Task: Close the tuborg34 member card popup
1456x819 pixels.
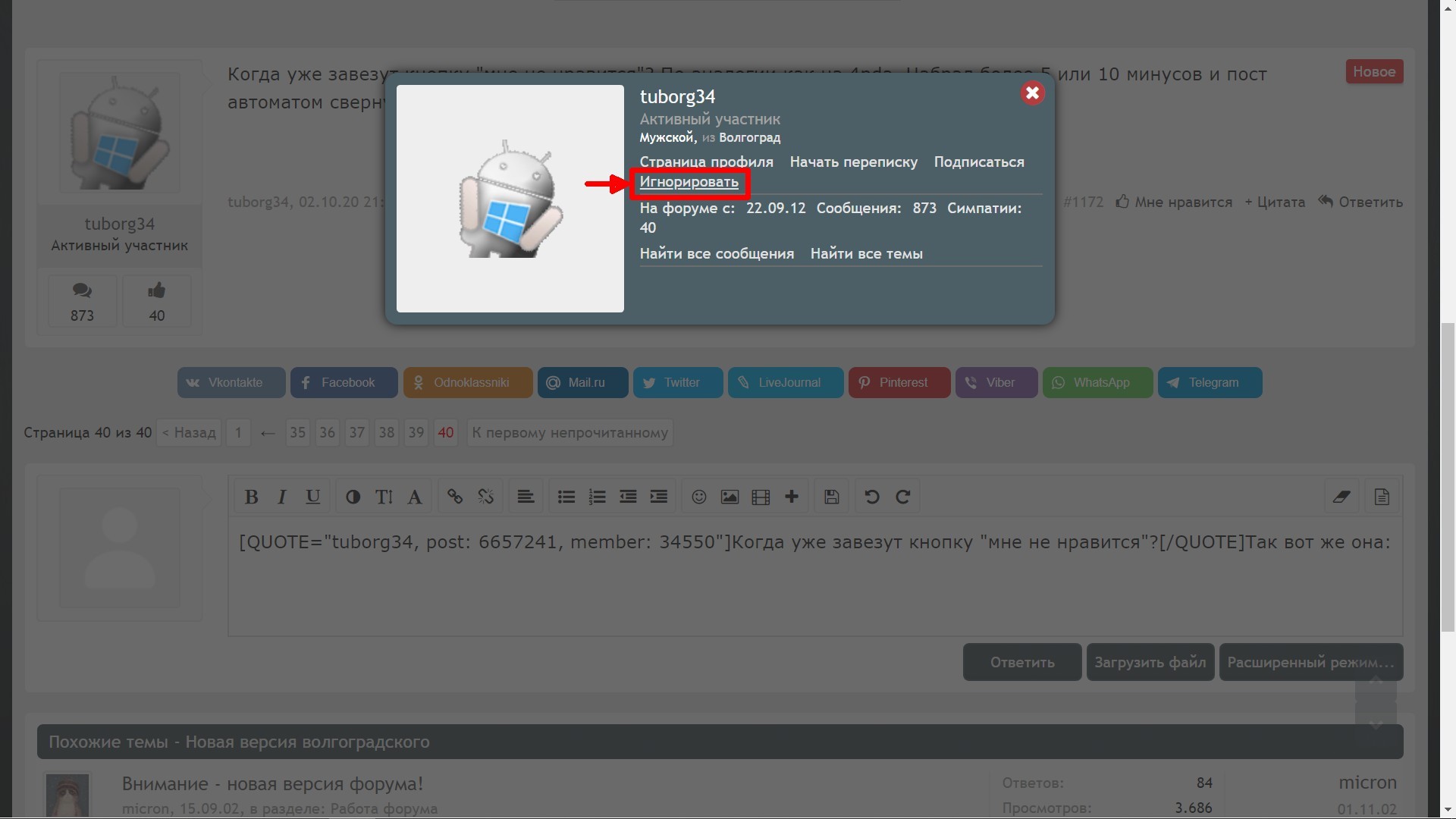Action: coord(1032,93)
